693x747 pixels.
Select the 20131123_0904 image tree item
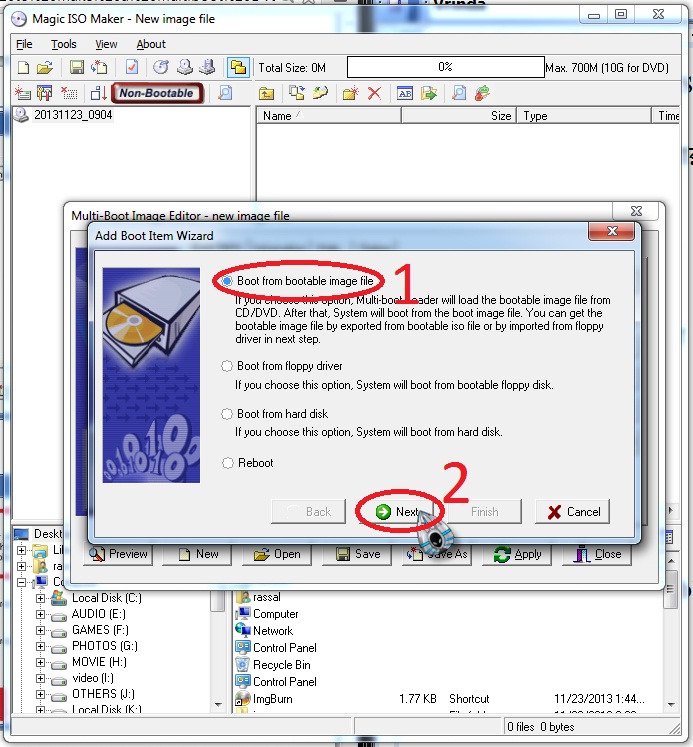[73, 115]
